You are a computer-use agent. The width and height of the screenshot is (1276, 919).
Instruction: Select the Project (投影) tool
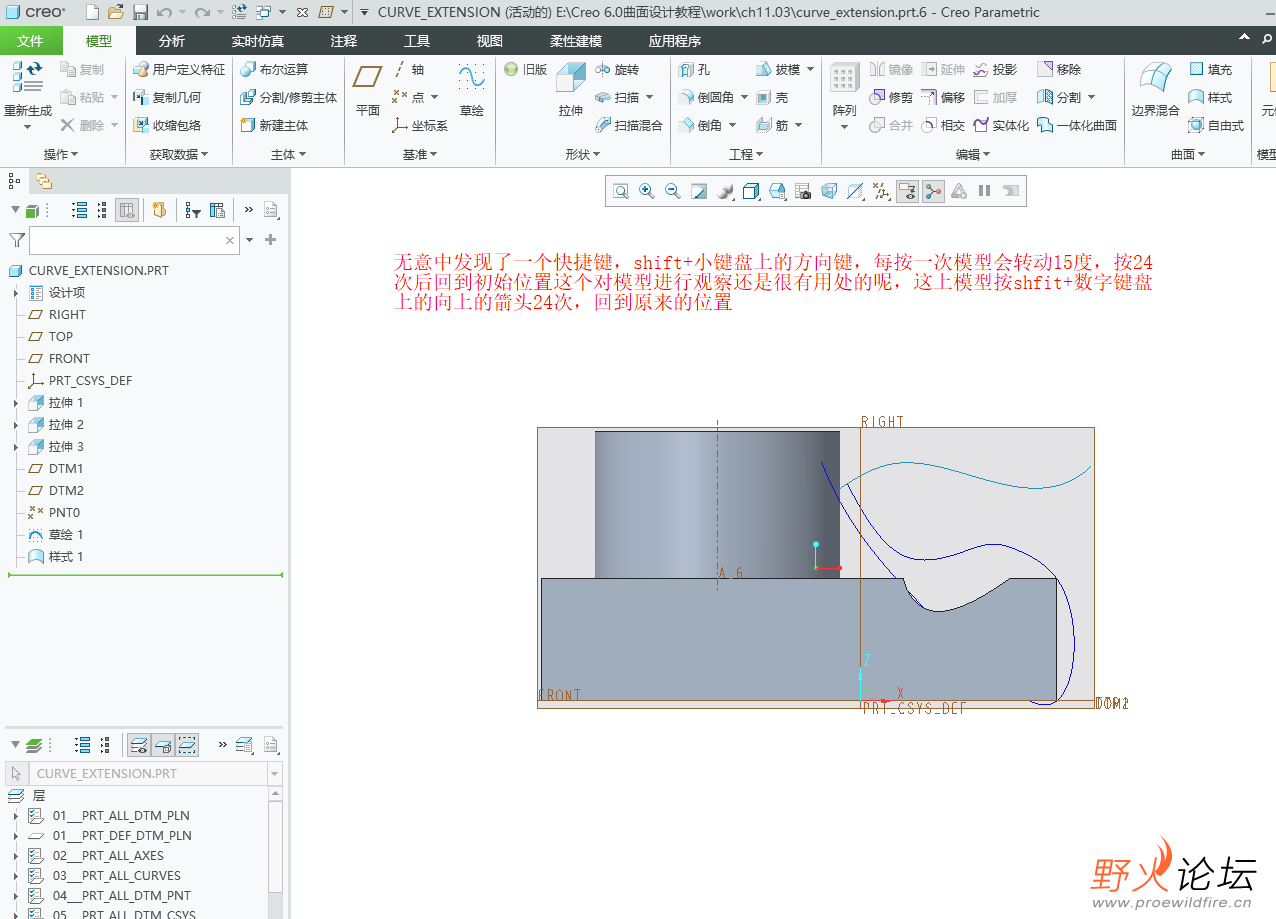click(x=995, y=70)
